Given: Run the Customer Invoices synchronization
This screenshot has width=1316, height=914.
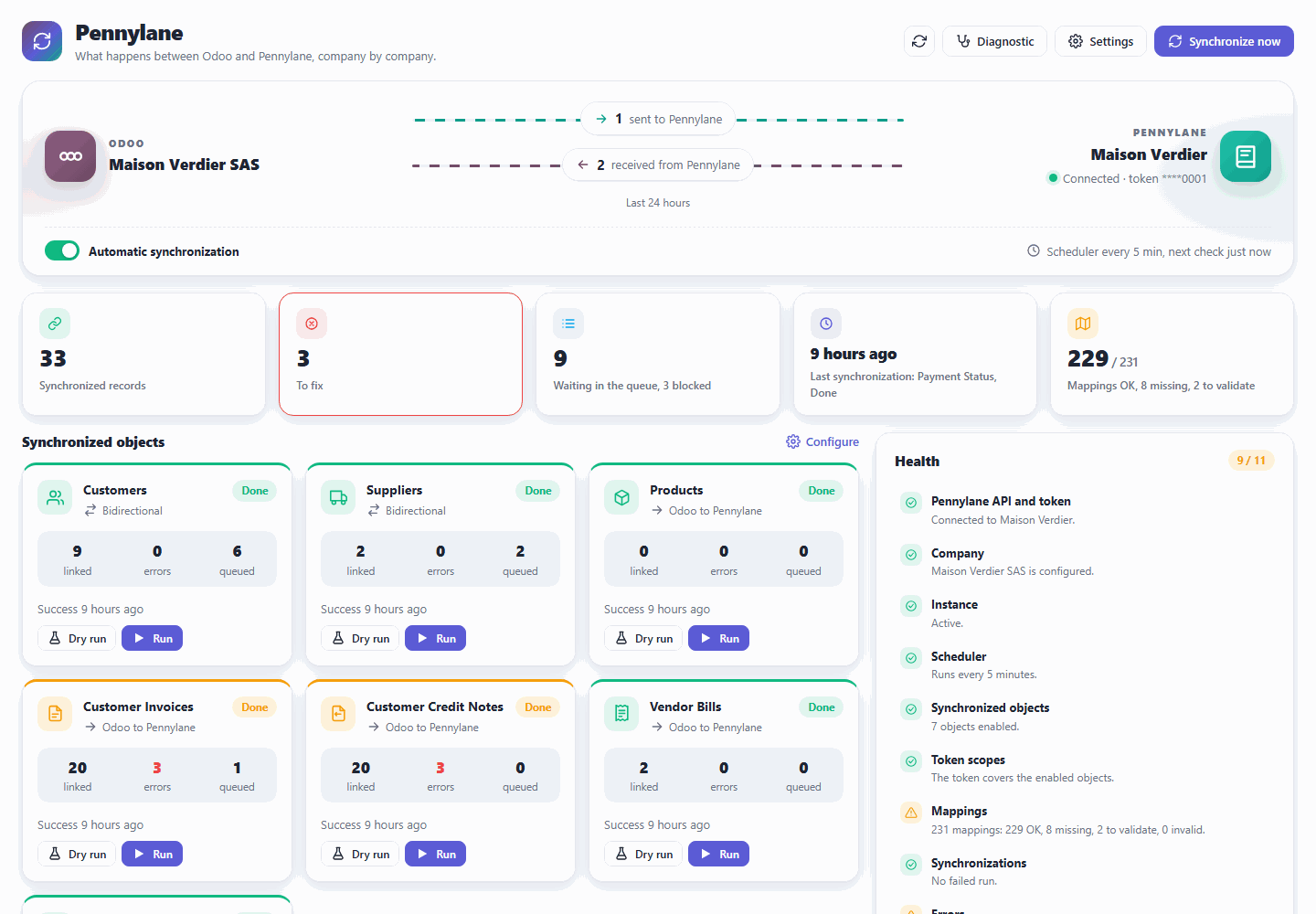Looking at the screenshot, I should (153, 854).
